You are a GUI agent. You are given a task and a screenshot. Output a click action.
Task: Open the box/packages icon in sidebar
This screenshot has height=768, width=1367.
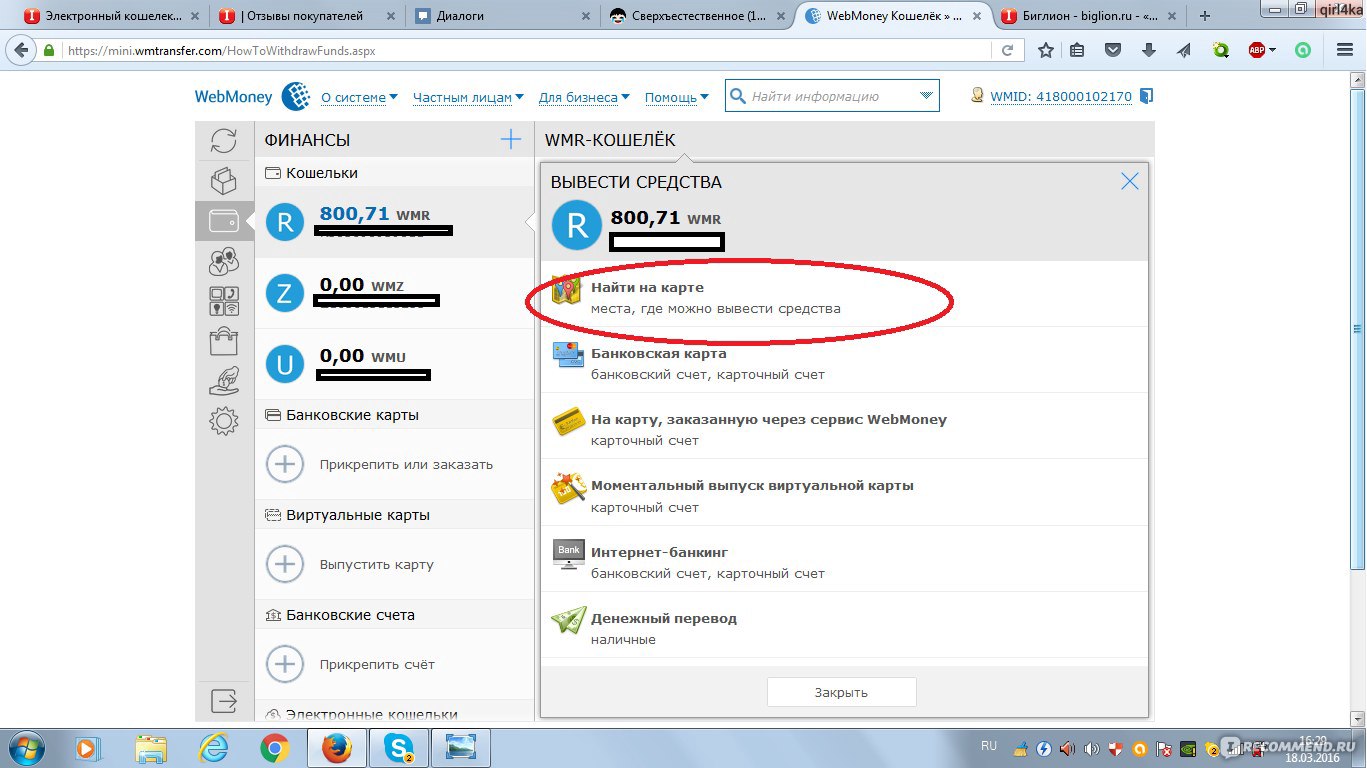point(224,181)
